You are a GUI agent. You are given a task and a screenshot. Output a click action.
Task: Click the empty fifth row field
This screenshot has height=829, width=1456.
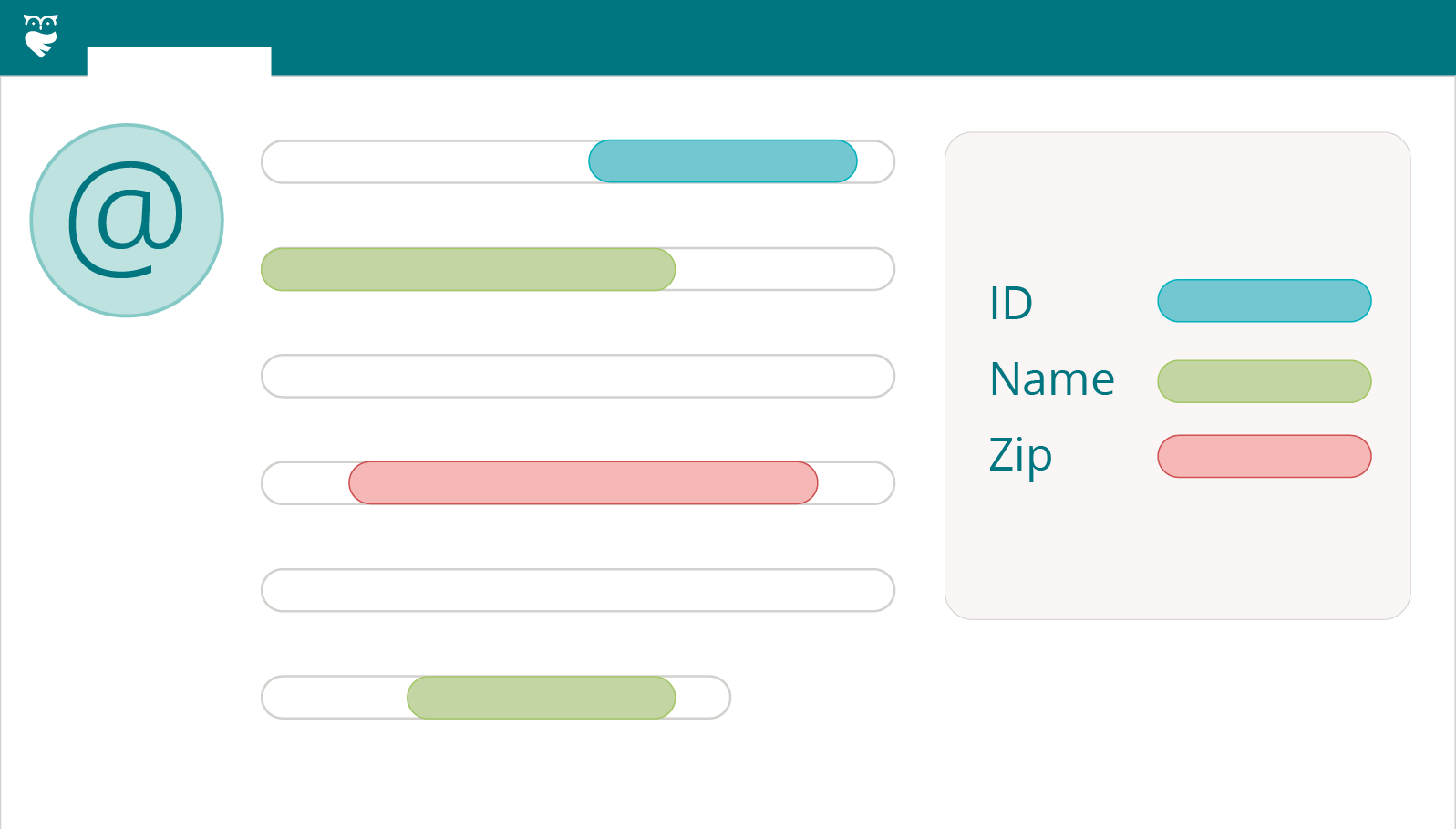tap(577, 590)
